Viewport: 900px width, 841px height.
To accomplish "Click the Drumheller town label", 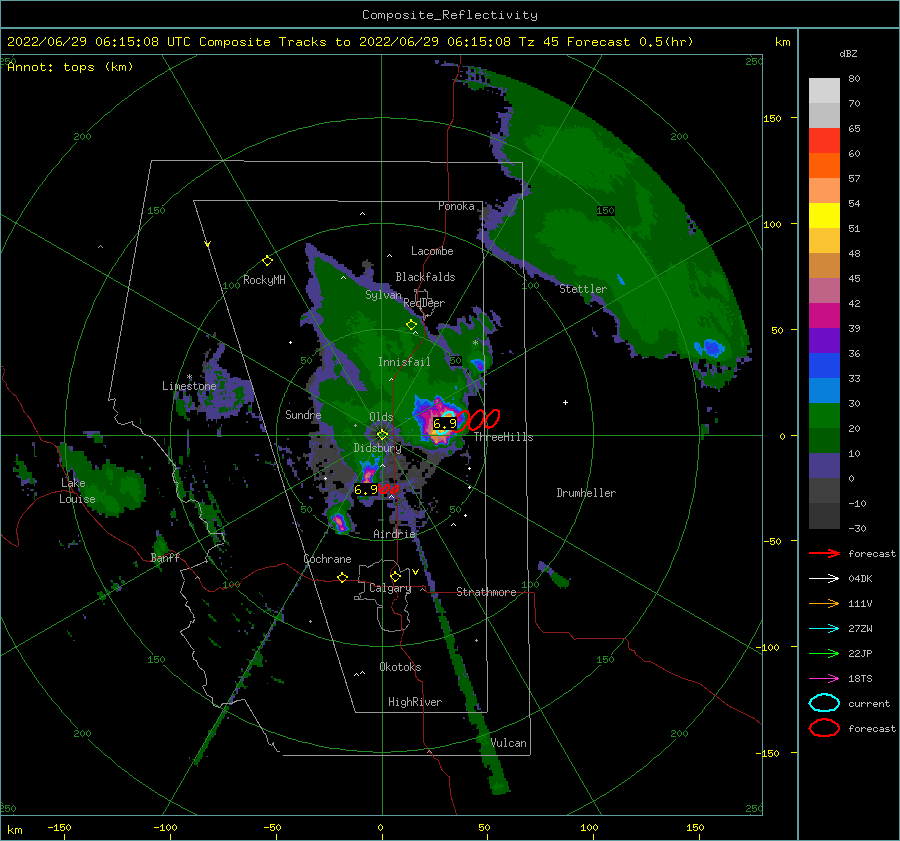I will click(x=586, y=493).
